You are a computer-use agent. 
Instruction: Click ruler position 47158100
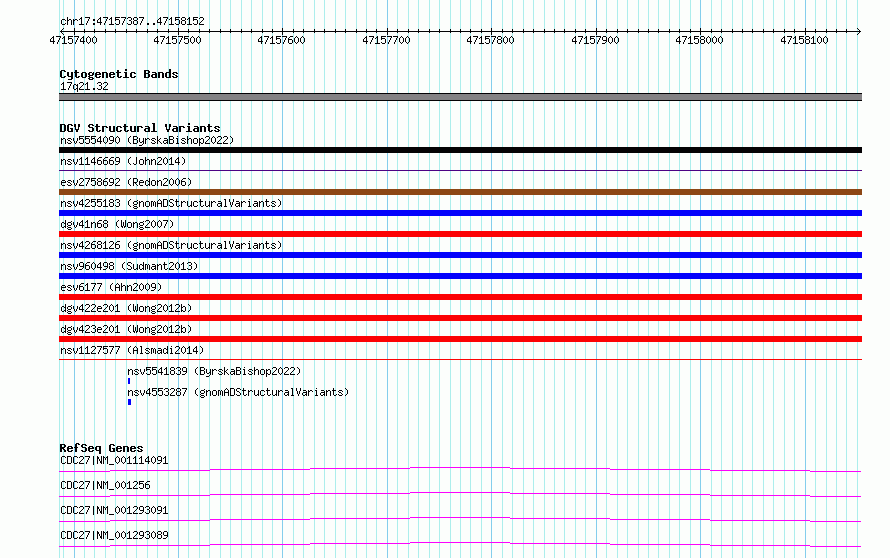tap(804, 40)
